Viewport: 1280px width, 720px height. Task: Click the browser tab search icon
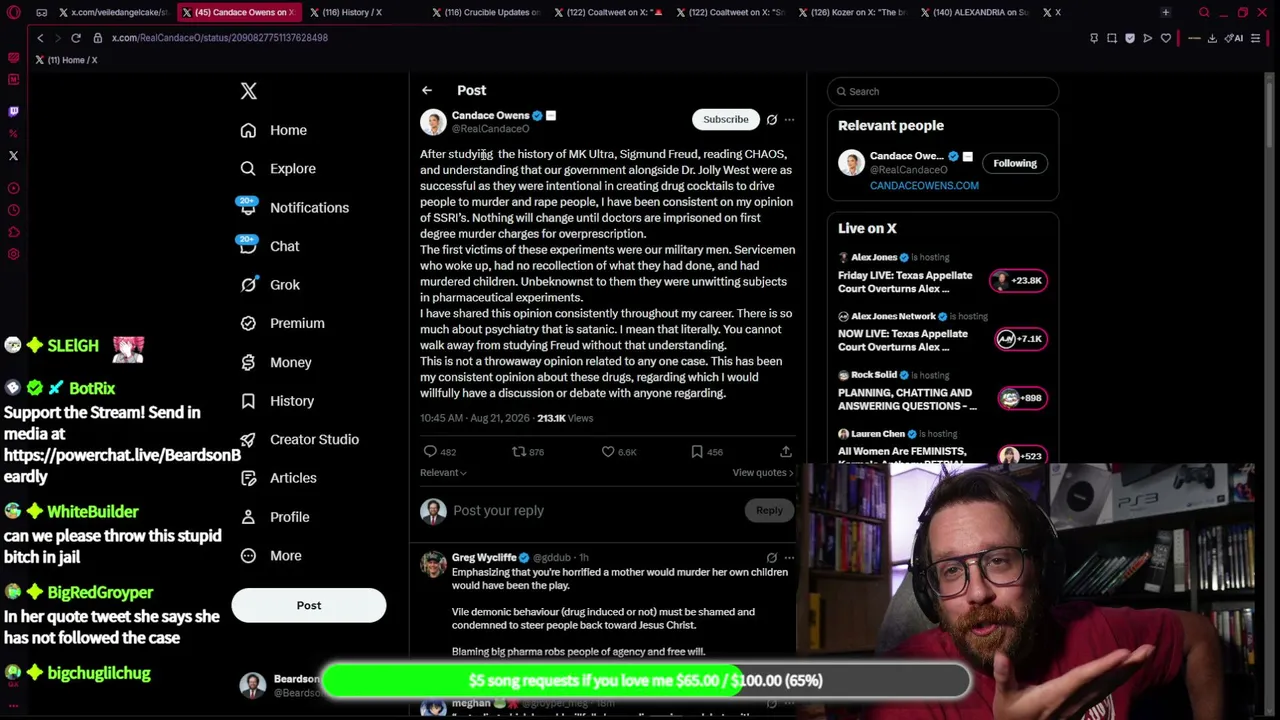coord(1204,12)
